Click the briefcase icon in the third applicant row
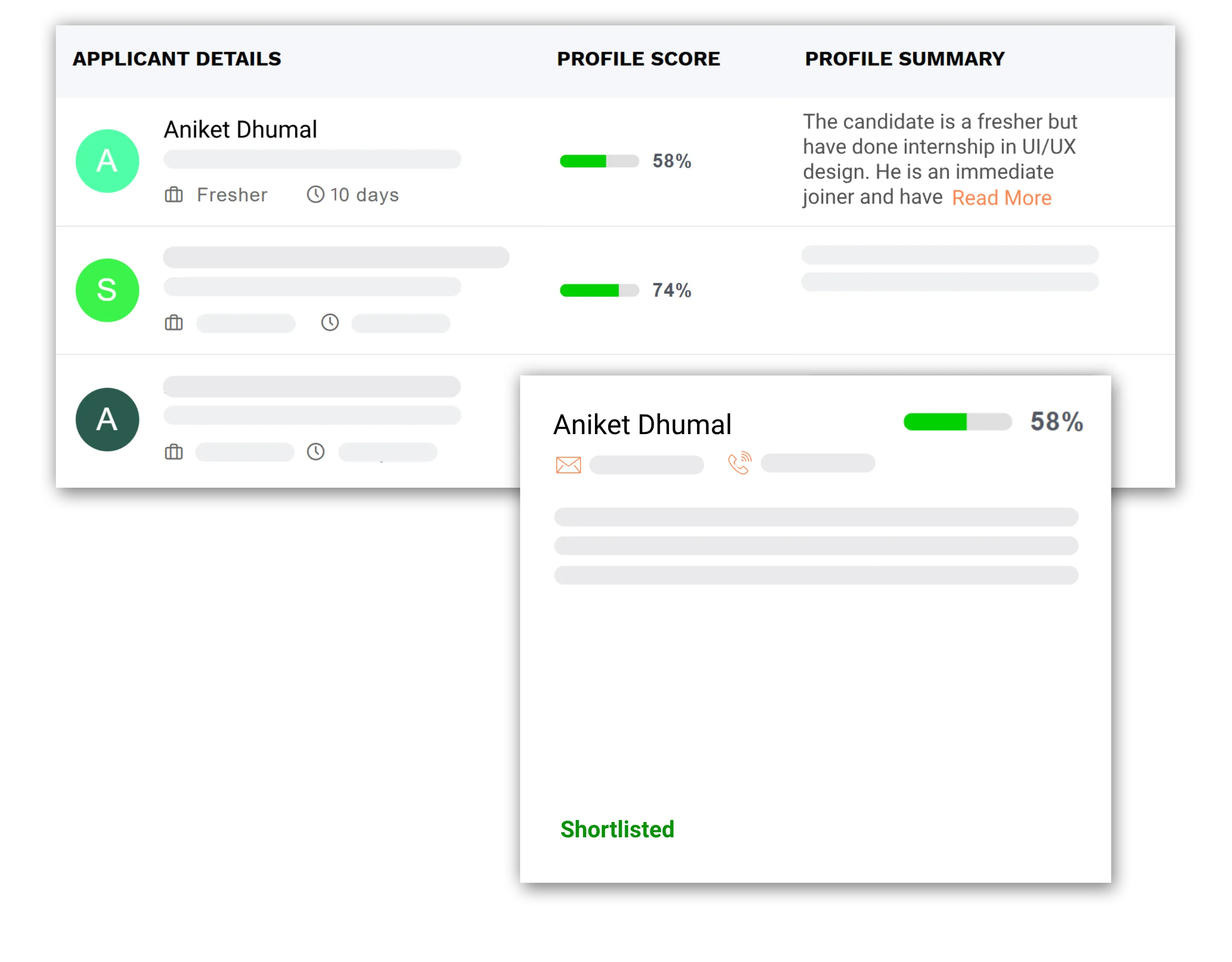The width and height of the screenshot is (1232, 962). click(x=174, y=452)
